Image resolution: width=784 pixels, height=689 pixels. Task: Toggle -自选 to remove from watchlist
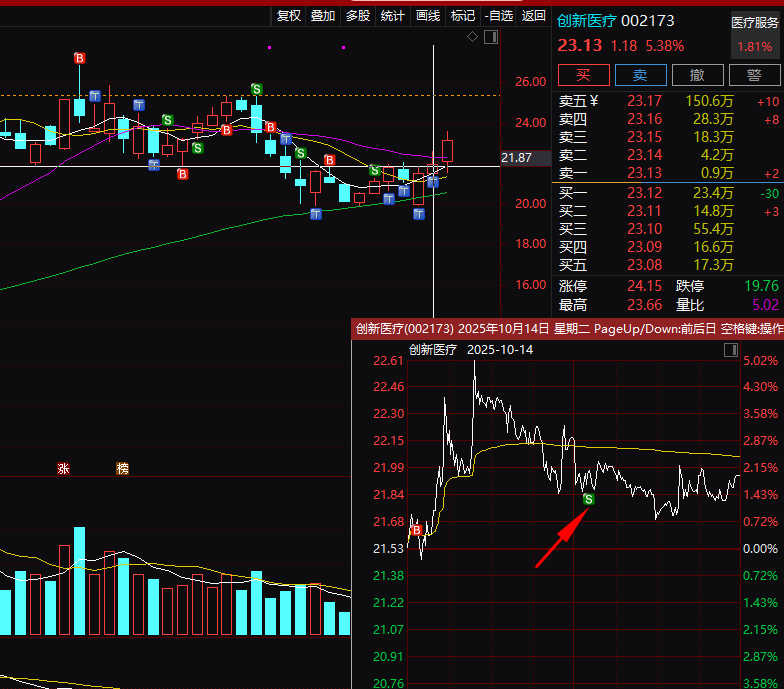coord(498,16)
